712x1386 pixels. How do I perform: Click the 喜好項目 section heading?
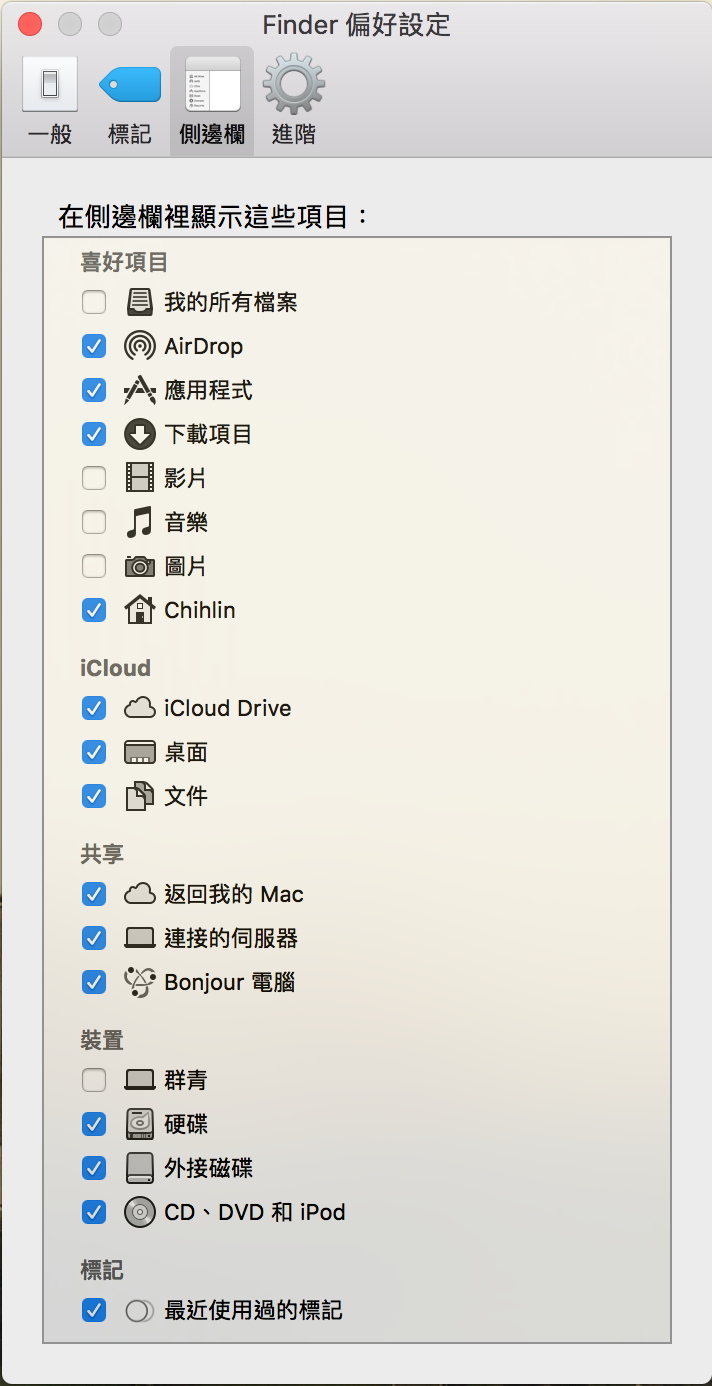click(x=124, y=262)
